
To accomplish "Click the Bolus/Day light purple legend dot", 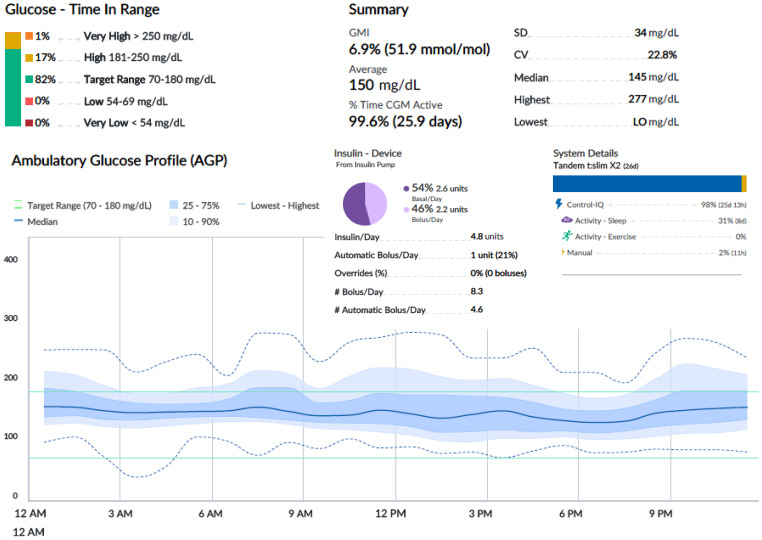I will tap(406, 209).
